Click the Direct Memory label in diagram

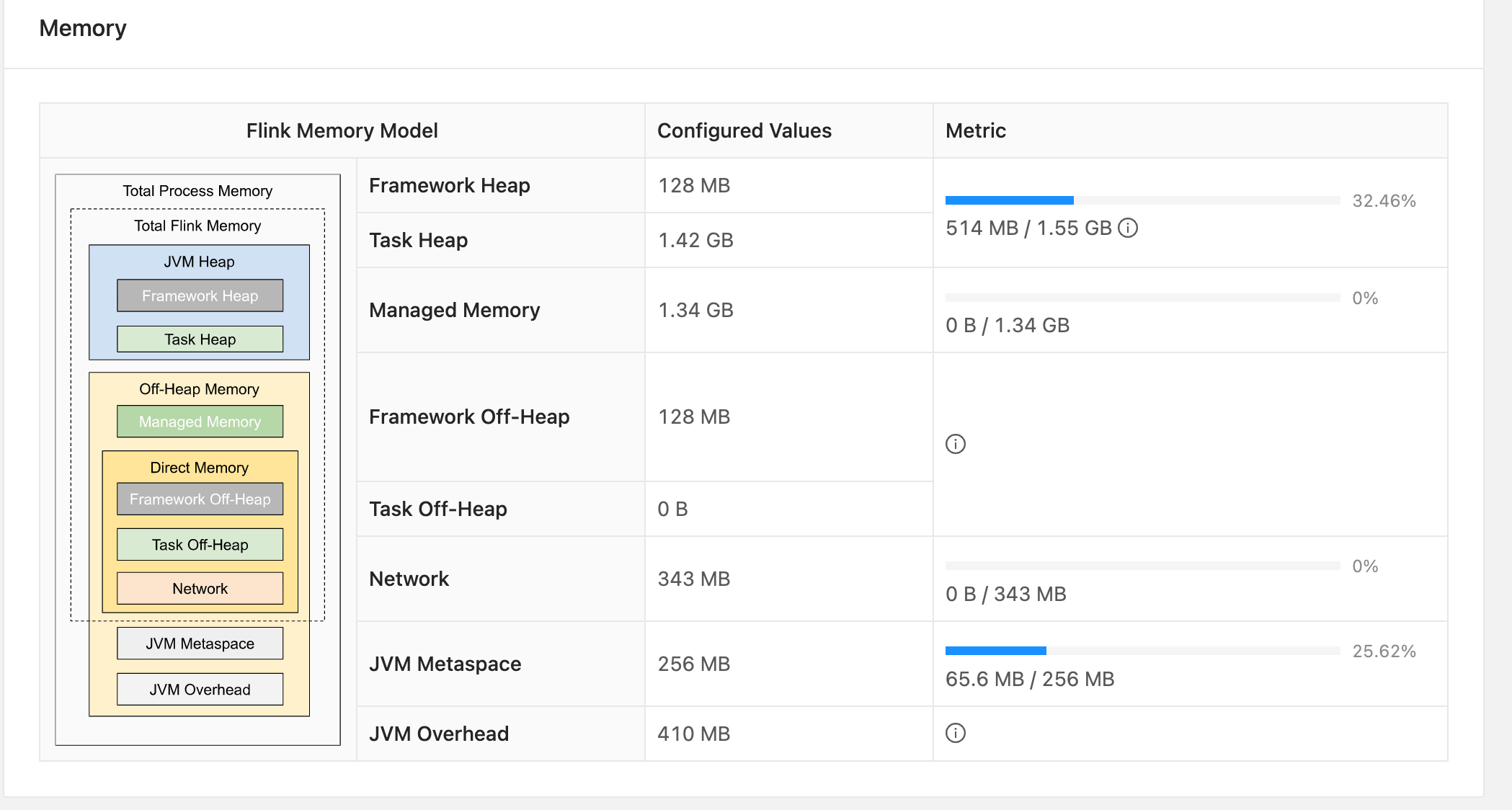(199, 468)
